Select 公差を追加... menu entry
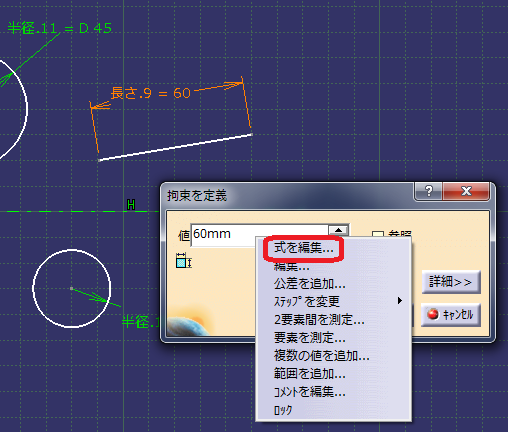 point(310,284)
